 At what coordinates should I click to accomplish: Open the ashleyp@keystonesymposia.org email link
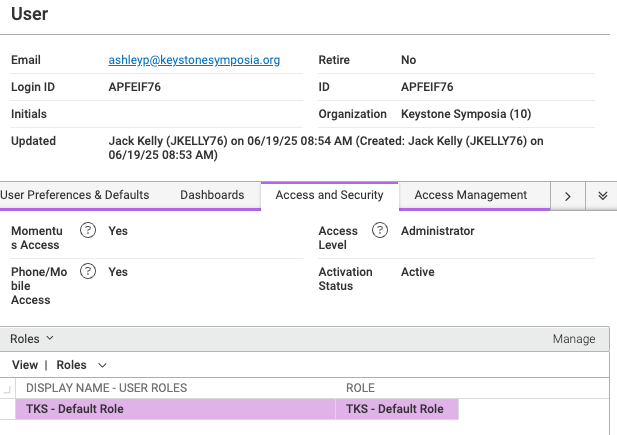coord(194,60)
